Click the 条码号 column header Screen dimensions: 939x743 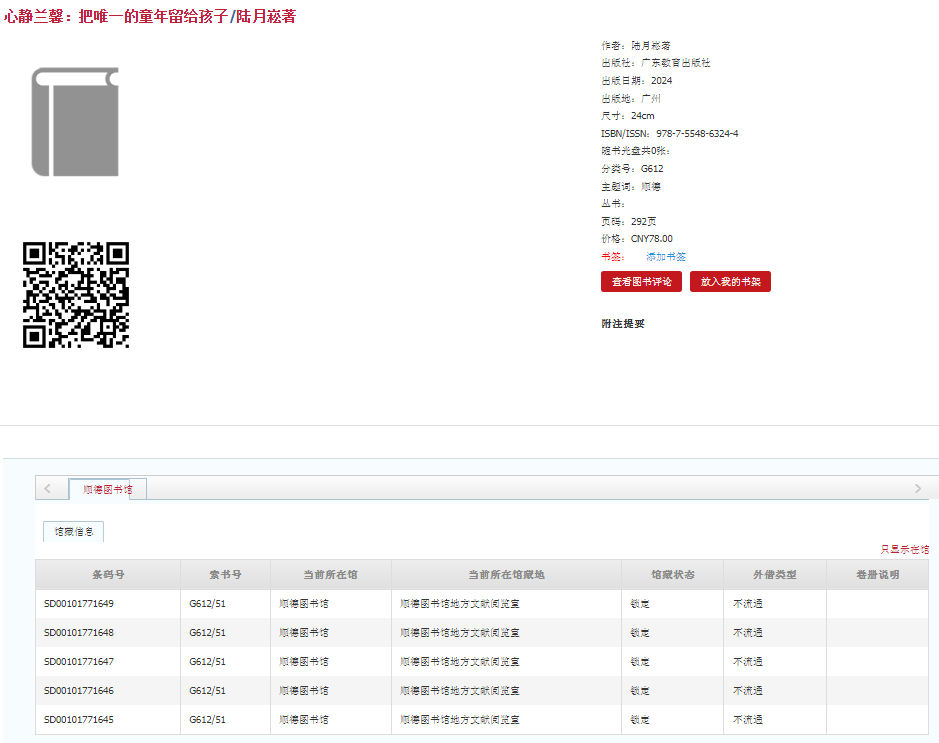(x=108, y=575)
